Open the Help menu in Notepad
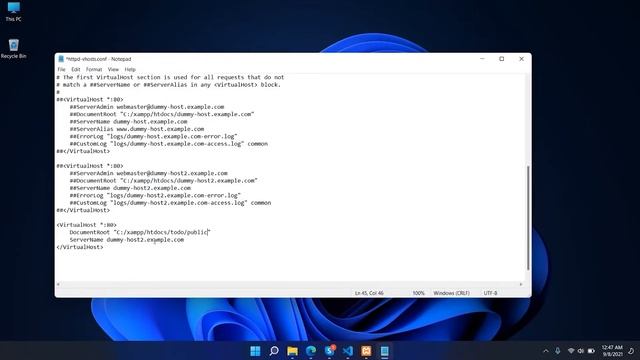Image resolution: width=640 pixels, height=360 pixels. coord(130,70)
